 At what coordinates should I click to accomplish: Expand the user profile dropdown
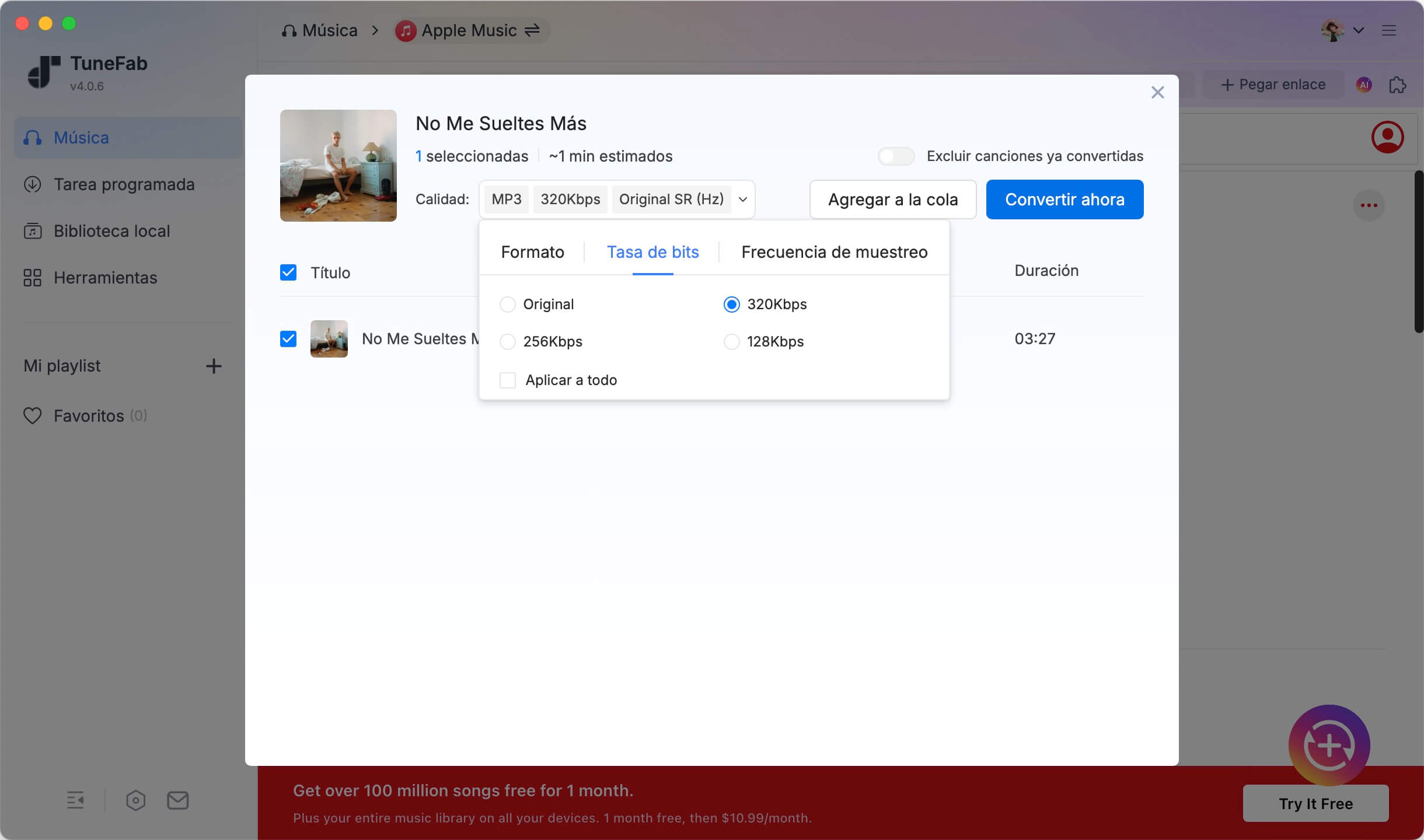point(1358,30)
